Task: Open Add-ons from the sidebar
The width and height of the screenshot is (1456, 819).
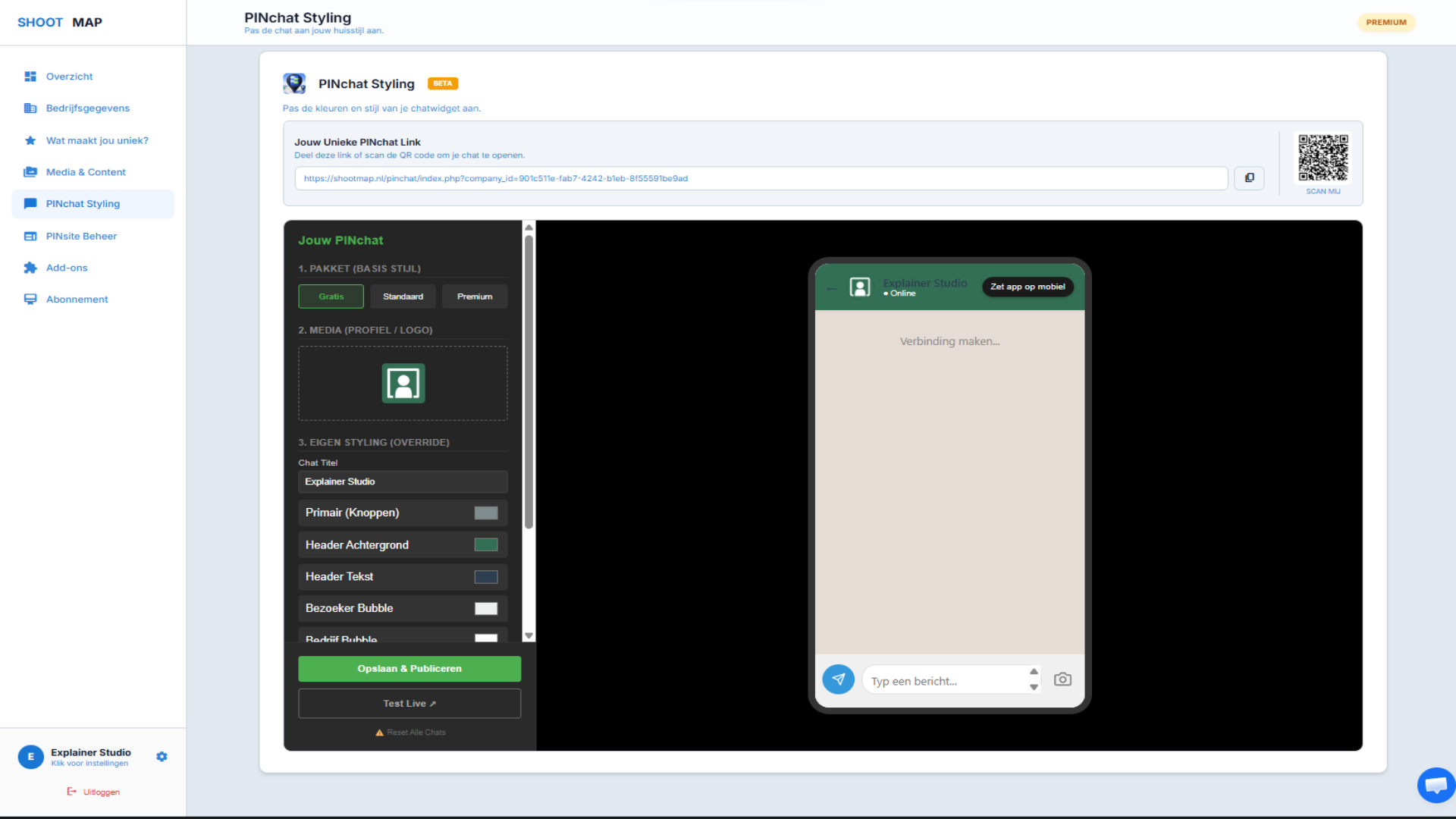Action: coord(67,268)
